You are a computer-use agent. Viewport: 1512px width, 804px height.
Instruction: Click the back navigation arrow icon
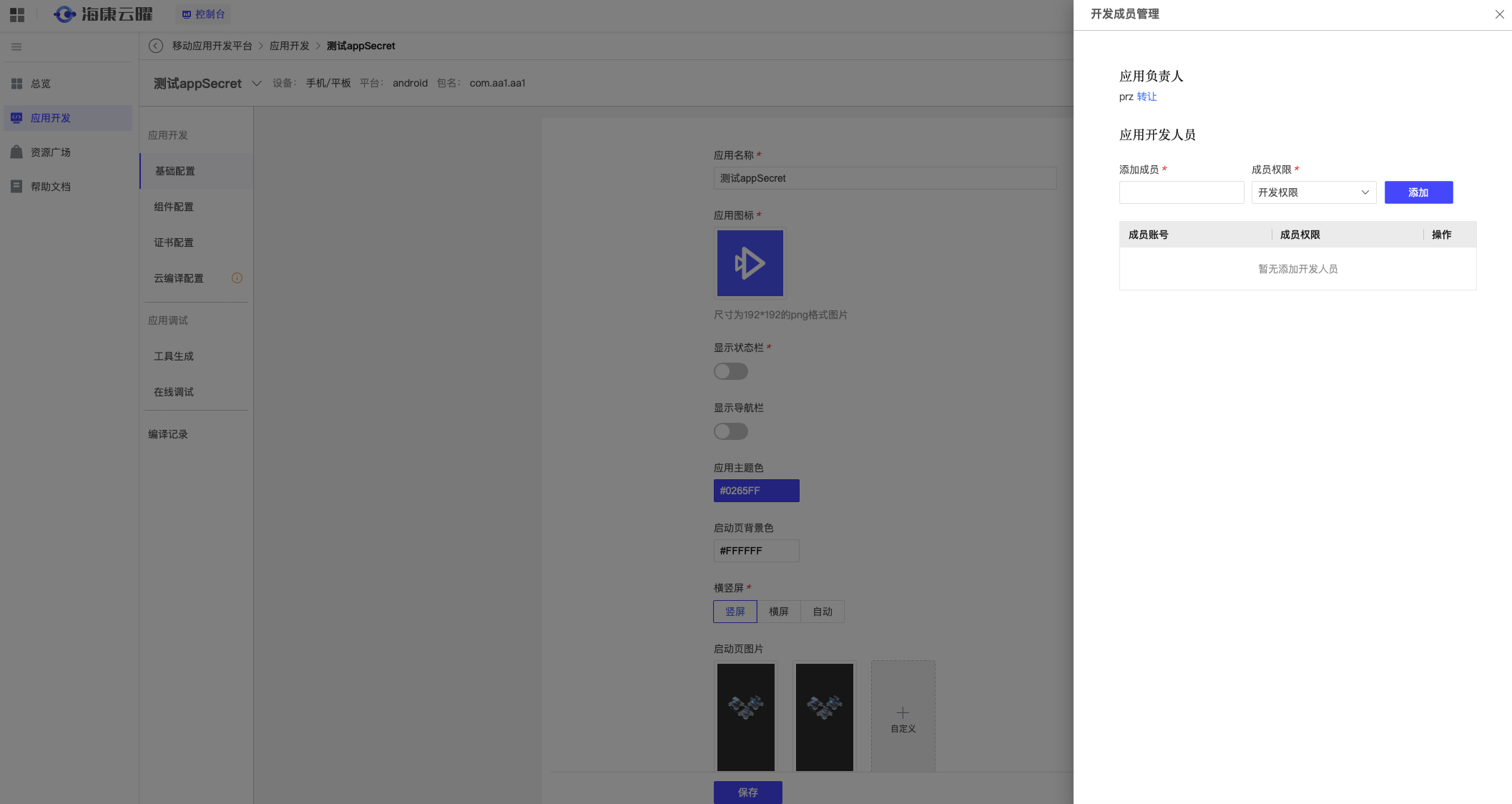click(156, 45)
